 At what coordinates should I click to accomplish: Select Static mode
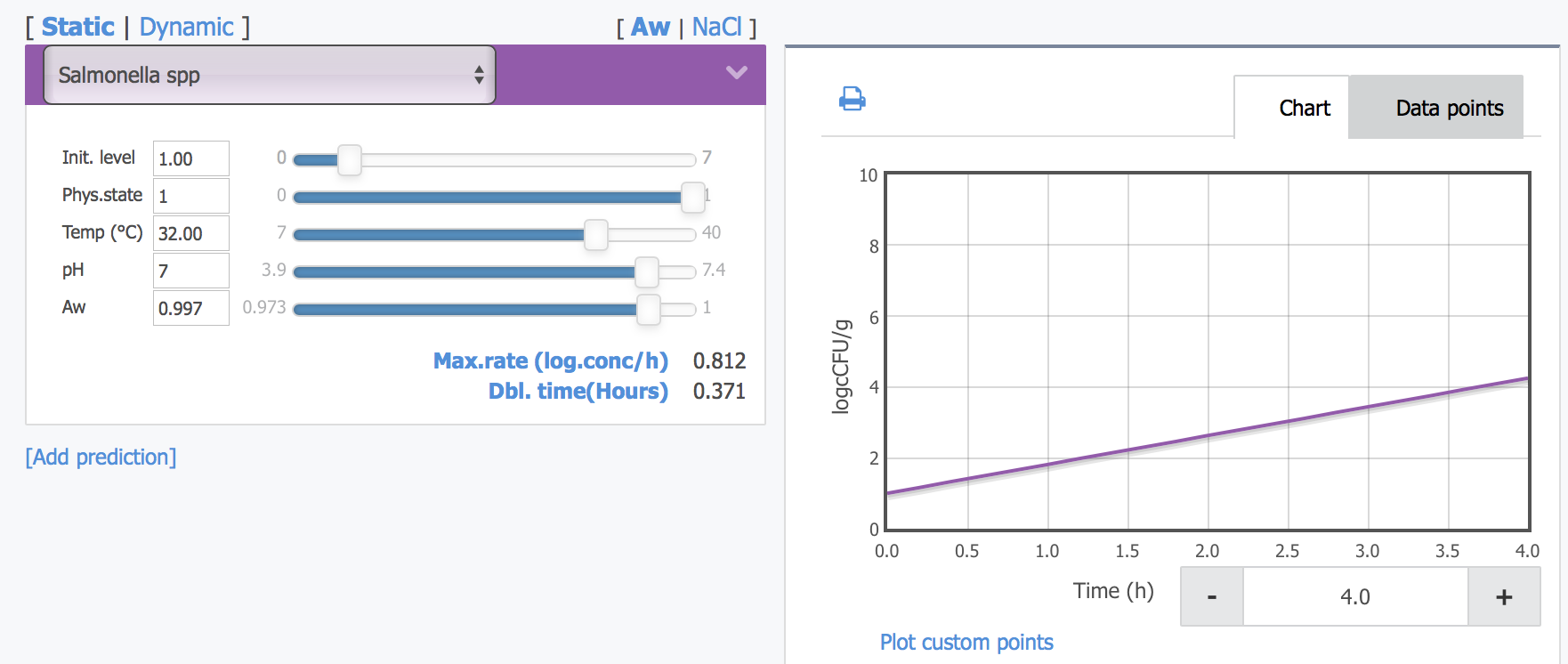(78, 27)
